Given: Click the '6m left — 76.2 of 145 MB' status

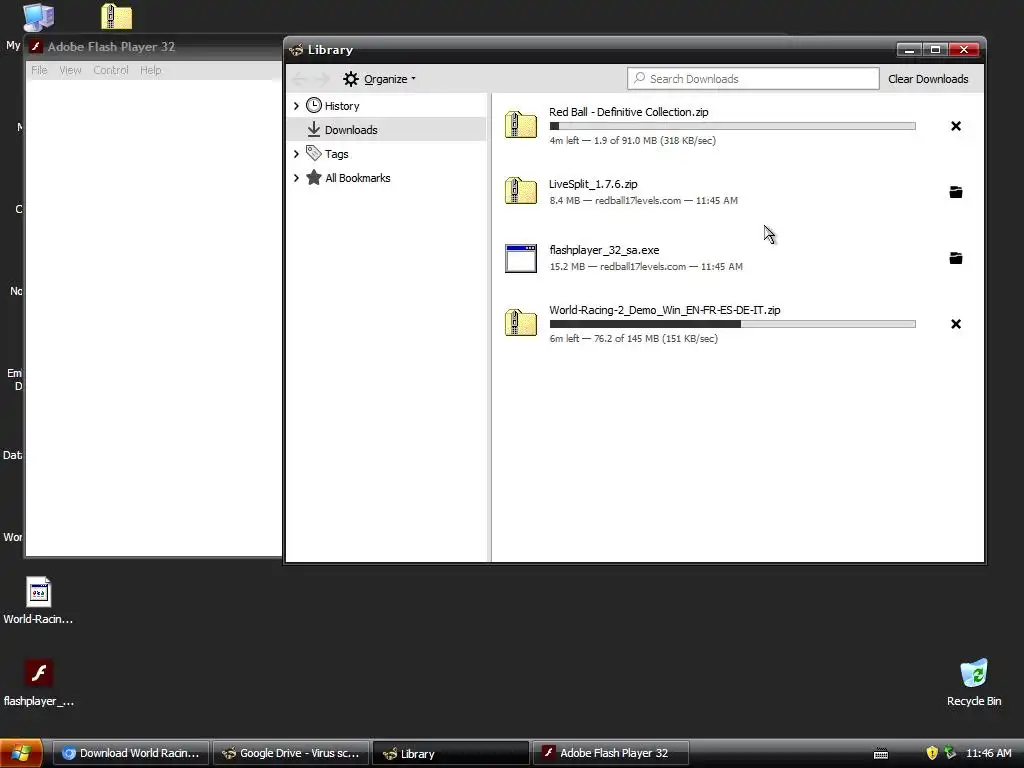Looking at the screenshot, I should (x=633, y=338).
